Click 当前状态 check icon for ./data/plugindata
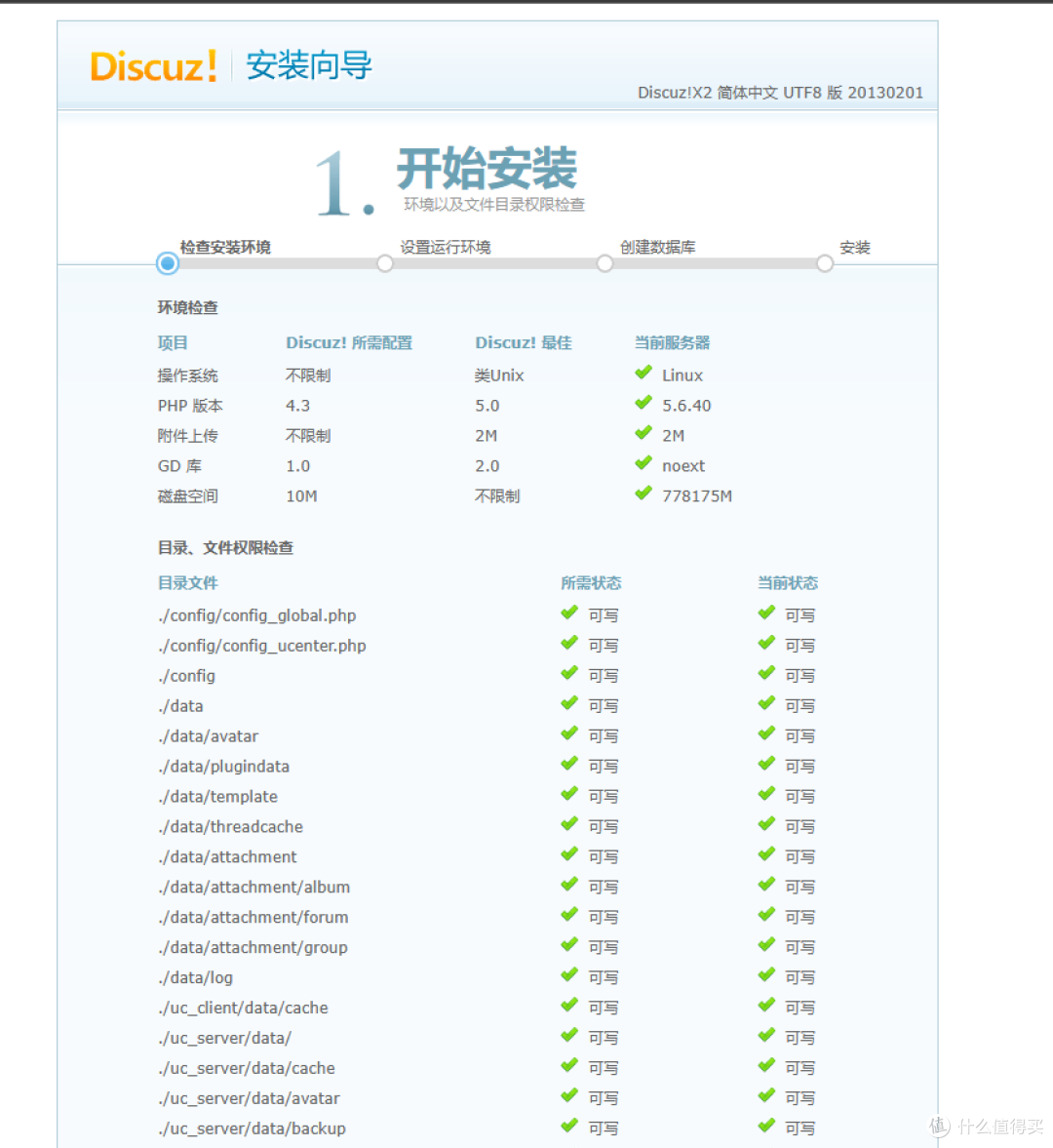Viewport: 1053px width, 1148px height. point(766,765)
